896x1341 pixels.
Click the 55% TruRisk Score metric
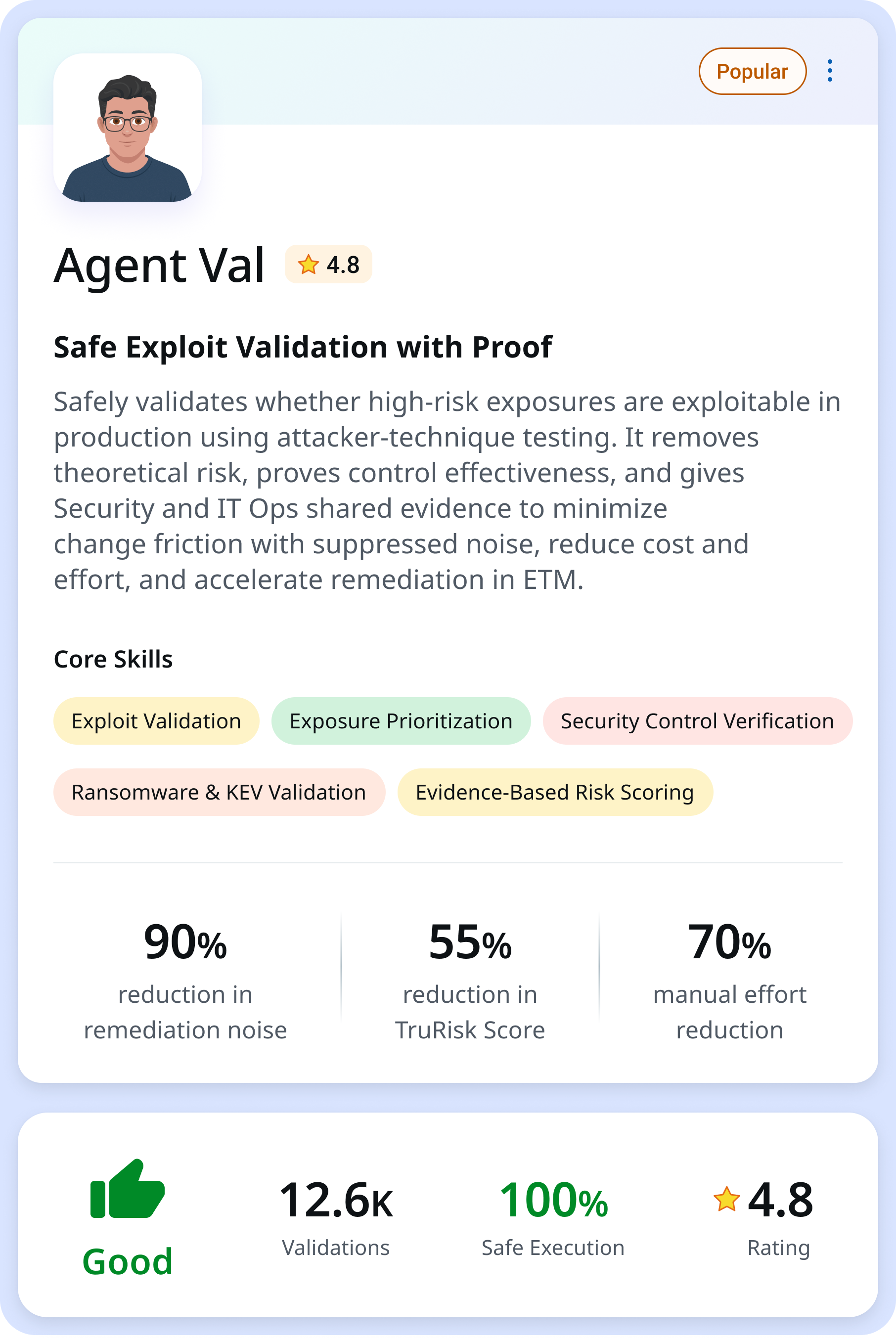tap(470, 980)
